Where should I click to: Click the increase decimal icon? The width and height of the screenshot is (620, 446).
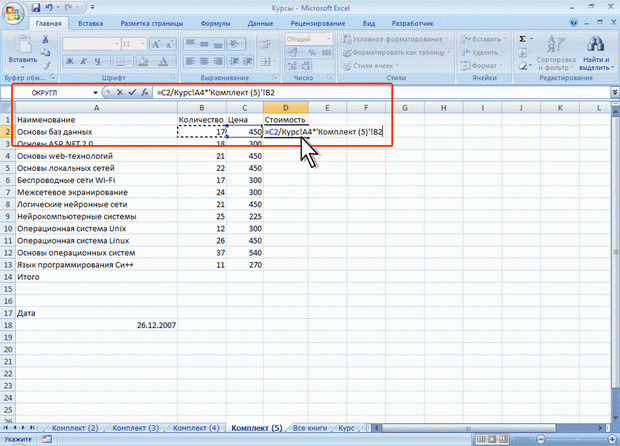292,66
